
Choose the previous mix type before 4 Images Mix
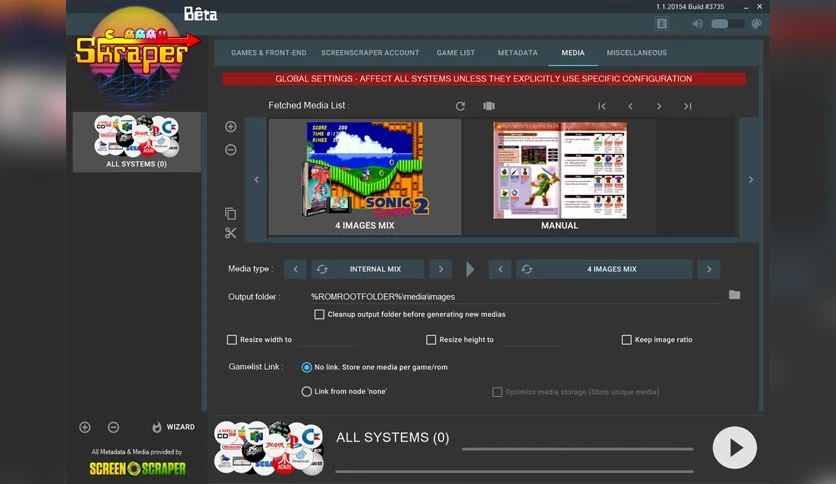tap(500, 269)
